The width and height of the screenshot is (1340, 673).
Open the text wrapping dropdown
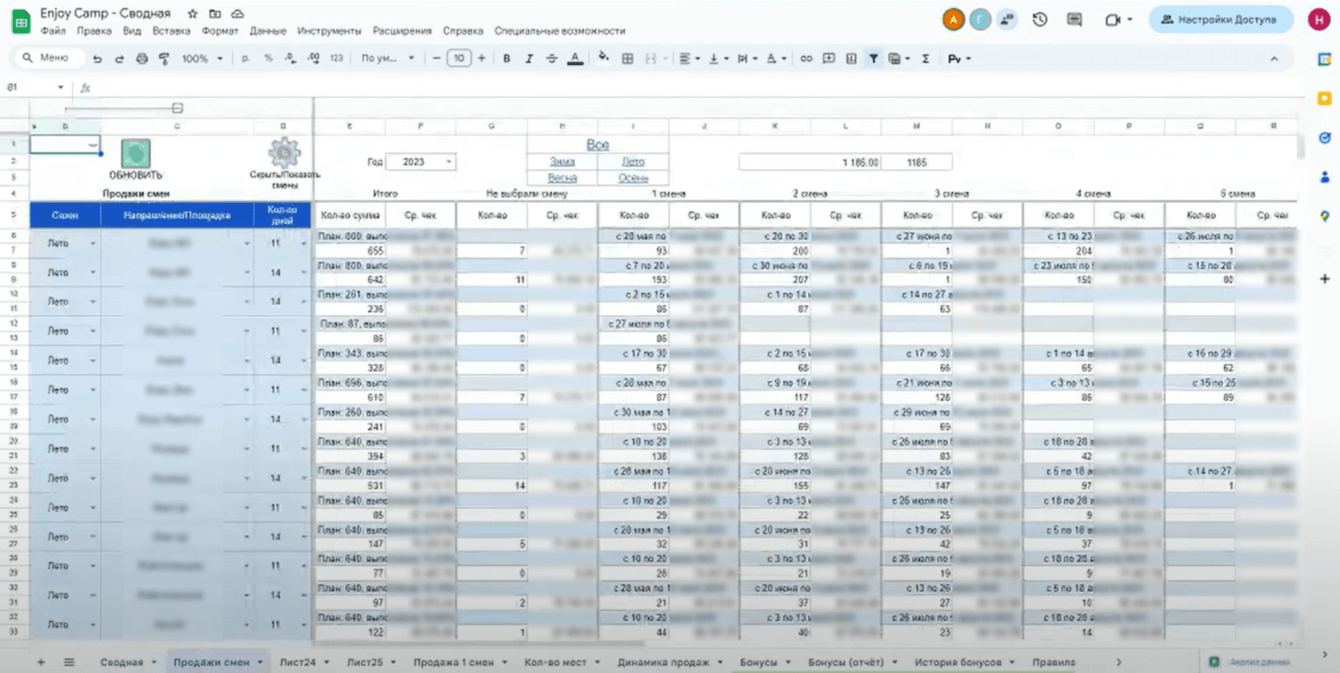pyautogui.click(x=747, y=59)
